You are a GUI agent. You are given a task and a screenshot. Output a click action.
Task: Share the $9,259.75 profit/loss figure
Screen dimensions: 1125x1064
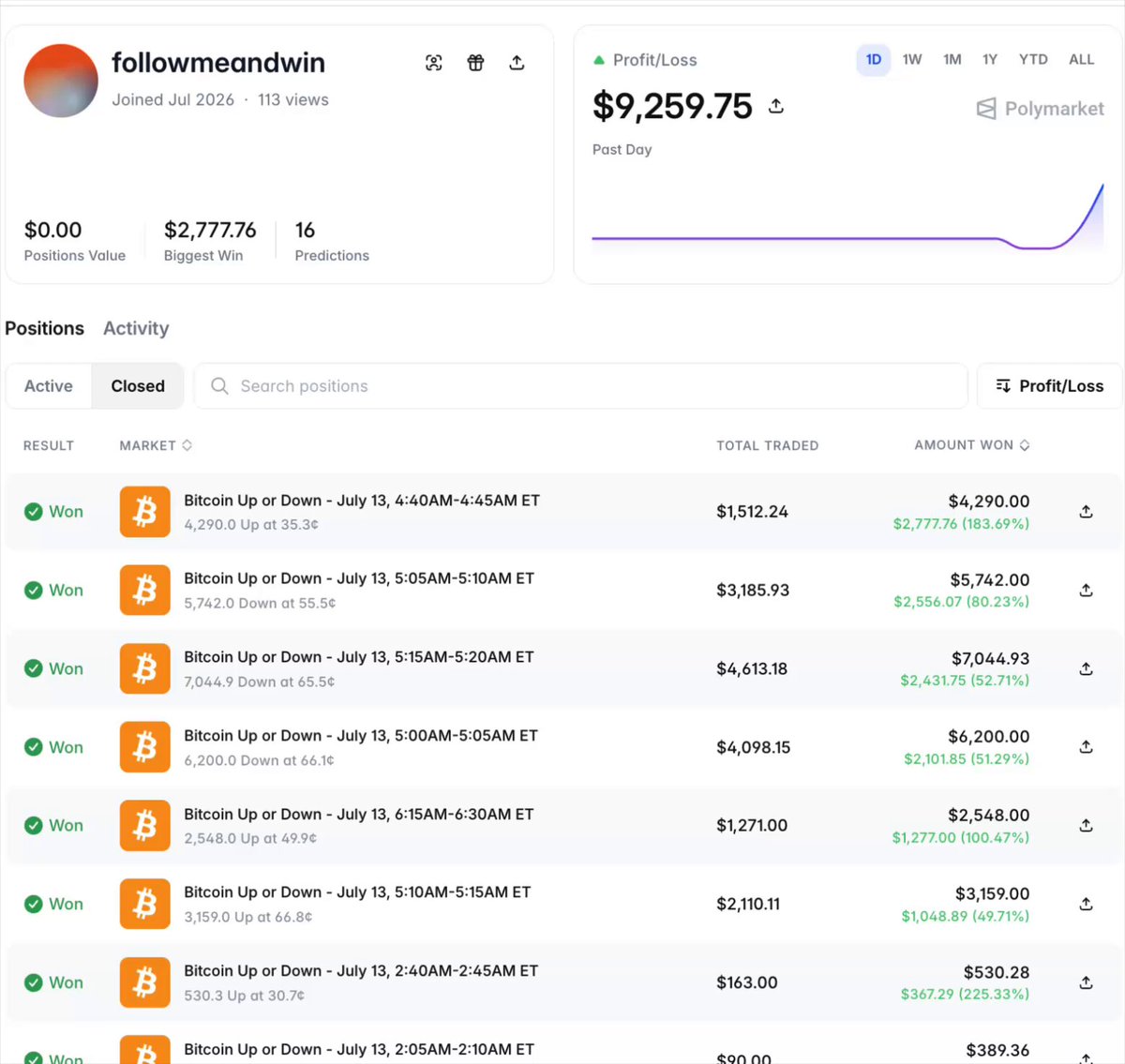776,106
